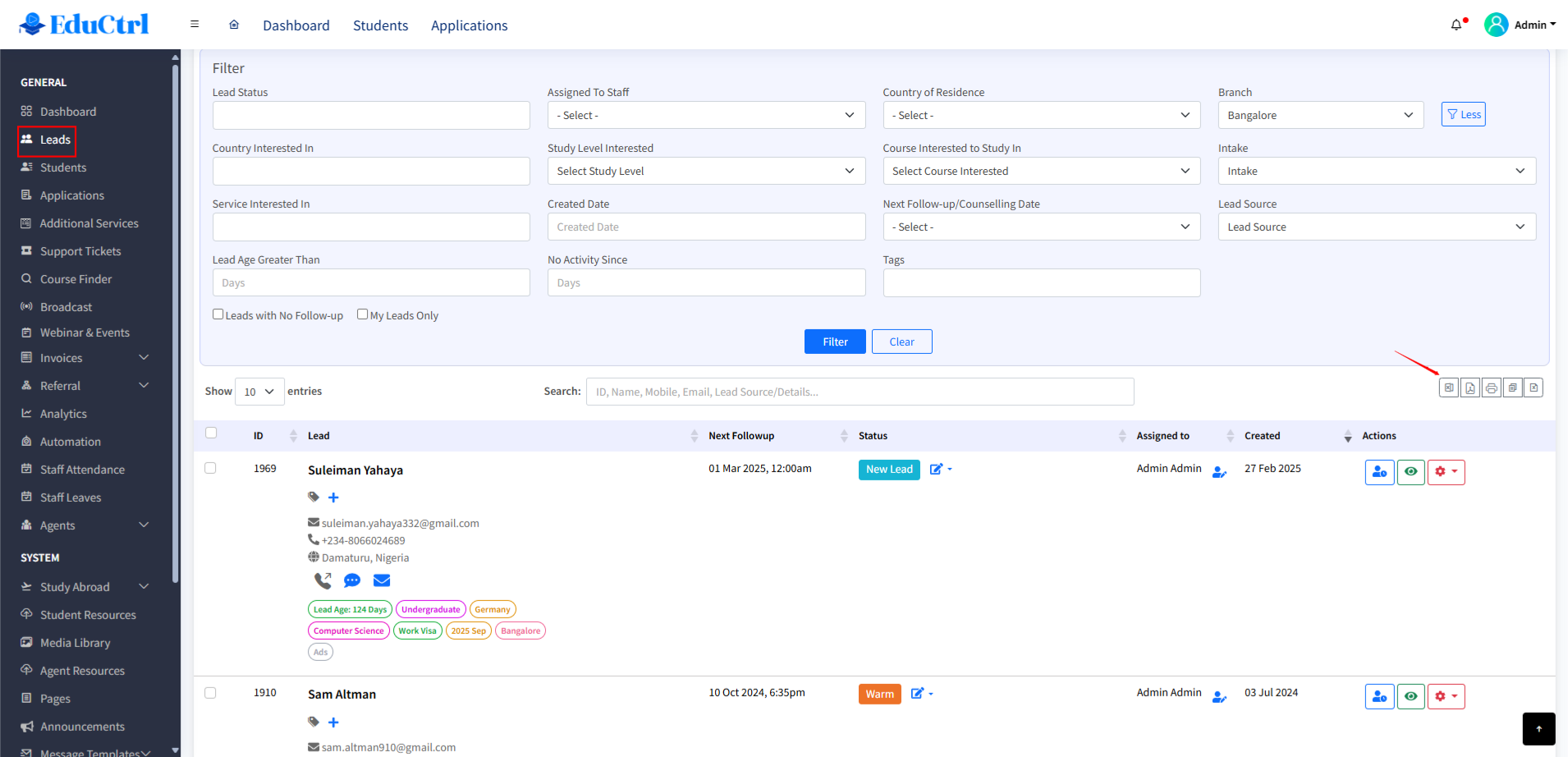This screenshot has width=1568, height=757.
Task: Click the Clear button
Action: 901,342
